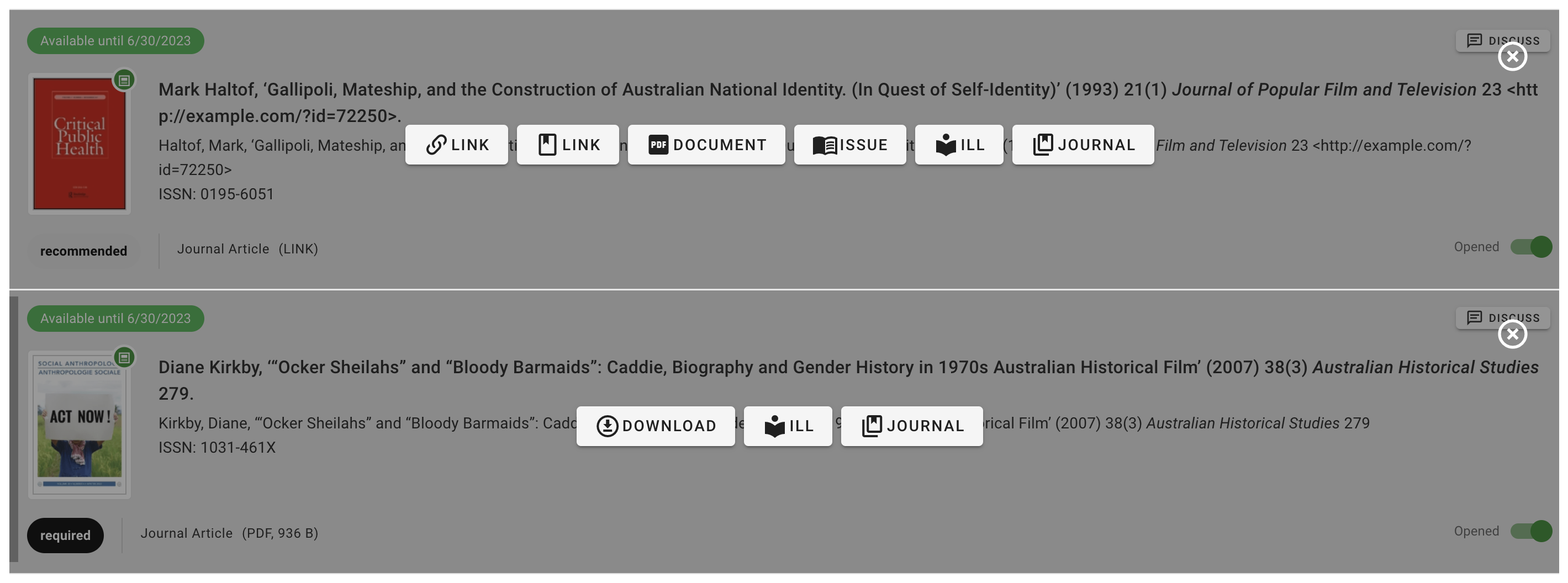
Task: Request ILL for the Haltof article
Action: 959,145
